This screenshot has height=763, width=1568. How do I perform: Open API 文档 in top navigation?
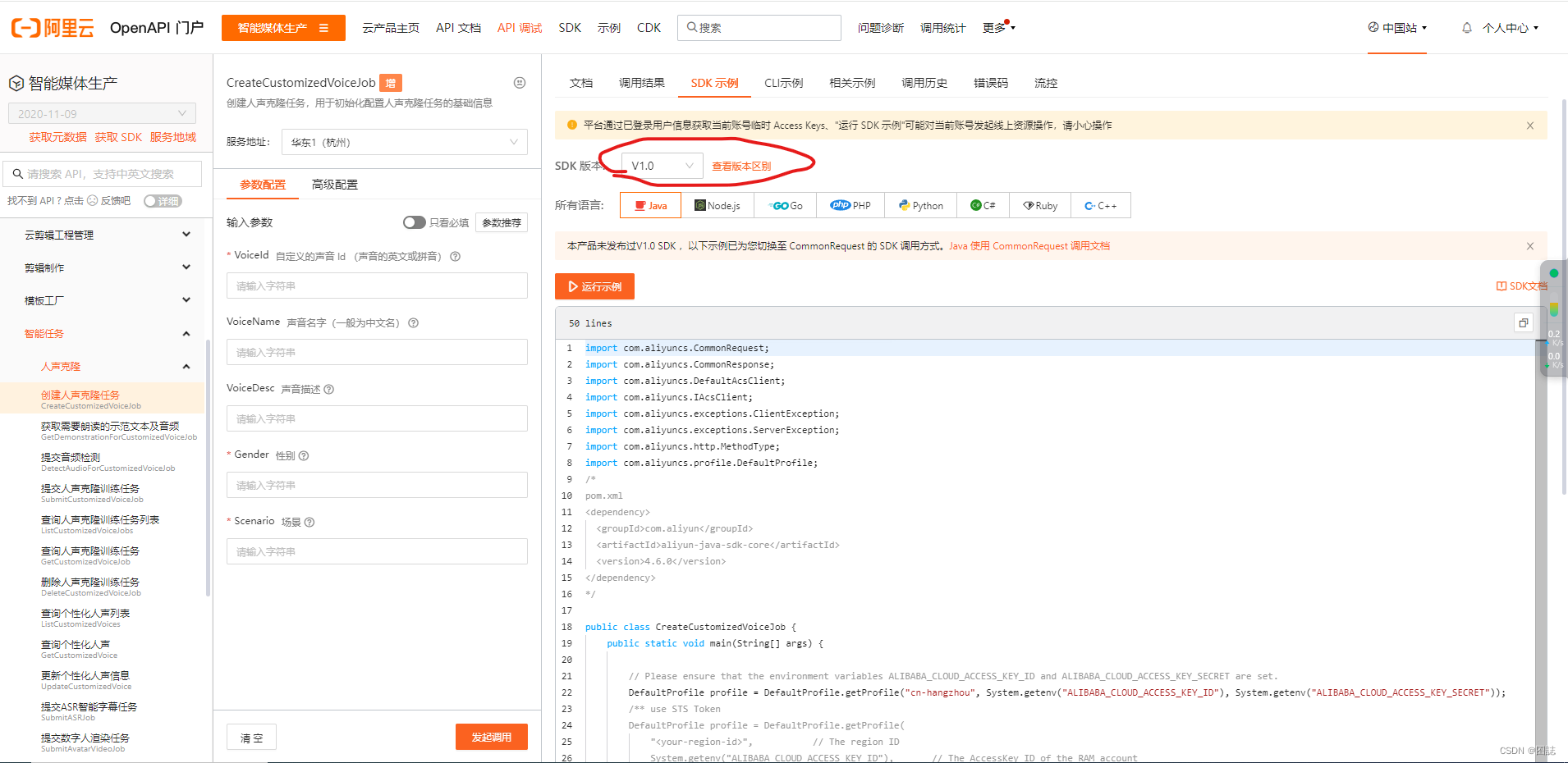pos(459,28)
